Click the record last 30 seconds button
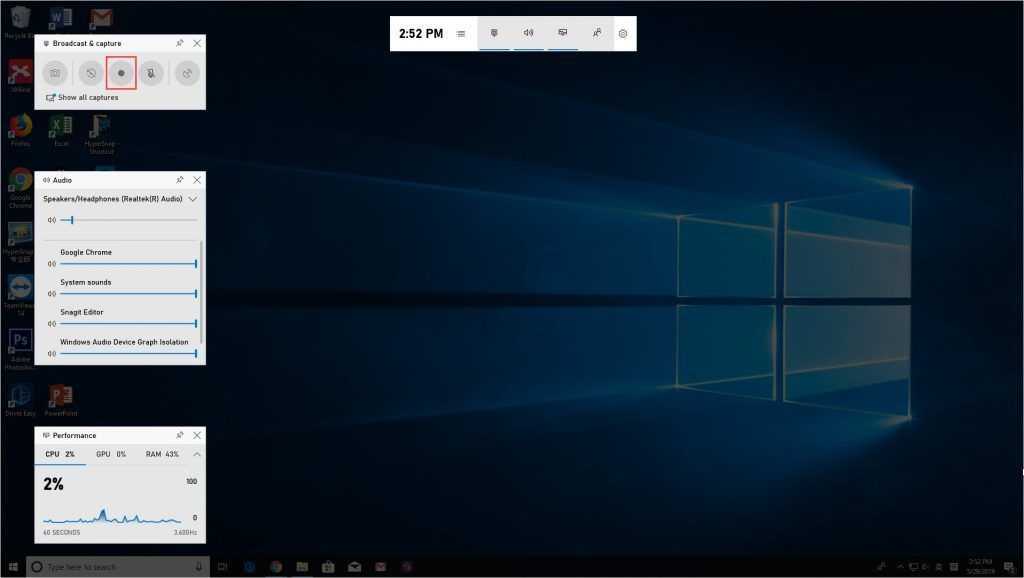Screen dimensions: 1024x578 (90, 73)
